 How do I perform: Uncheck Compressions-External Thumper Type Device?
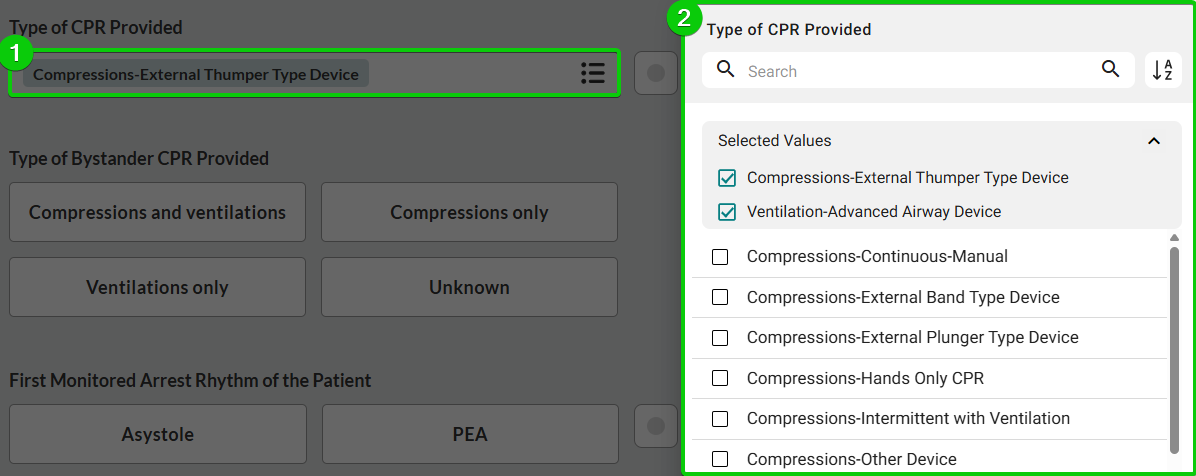pos(727,178)
